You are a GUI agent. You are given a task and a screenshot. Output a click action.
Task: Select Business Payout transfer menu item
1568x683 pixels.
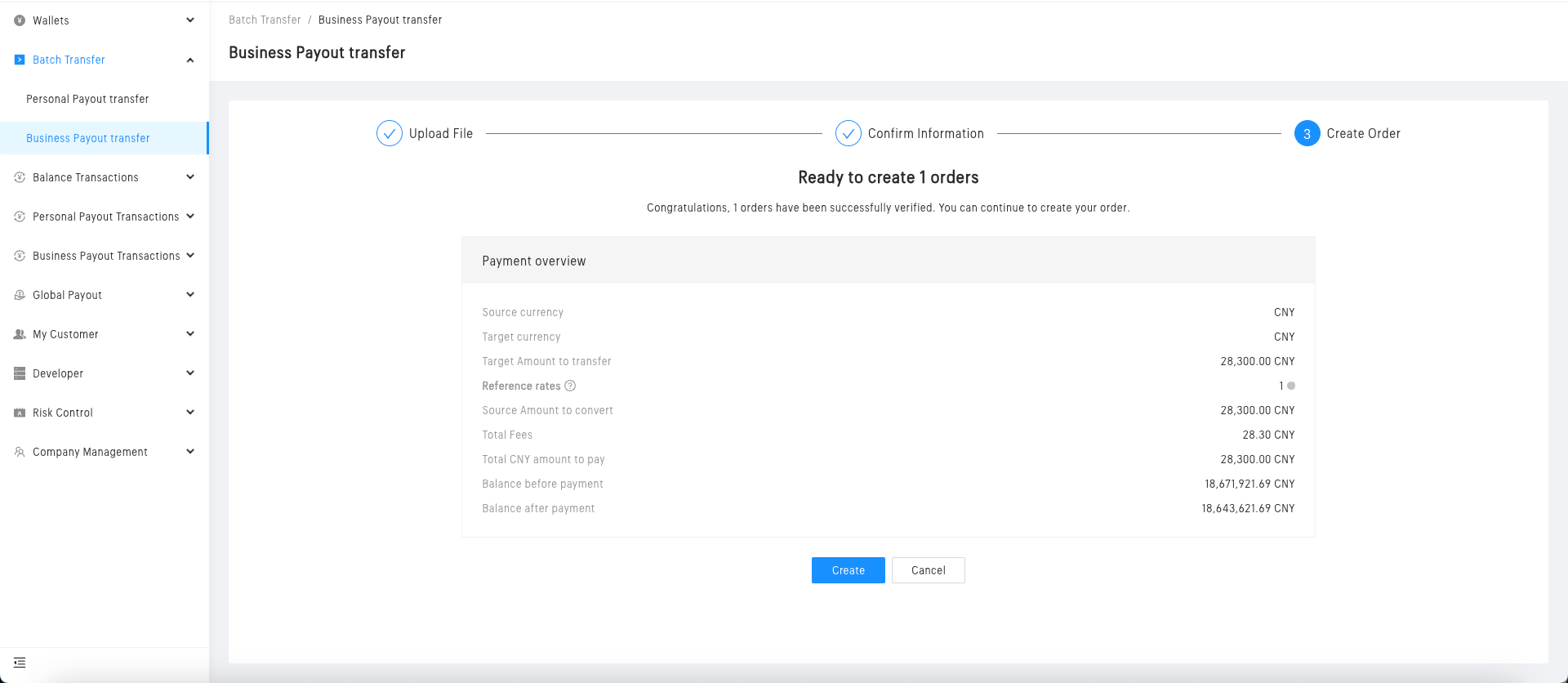click(x=88, y=138)
